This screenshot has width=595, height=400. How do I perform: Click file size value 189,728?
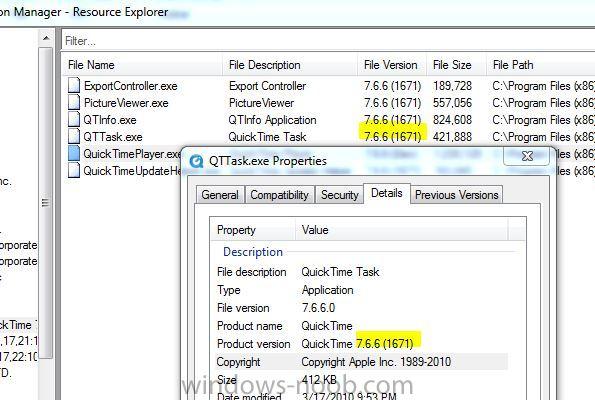(x=452, y=86)
